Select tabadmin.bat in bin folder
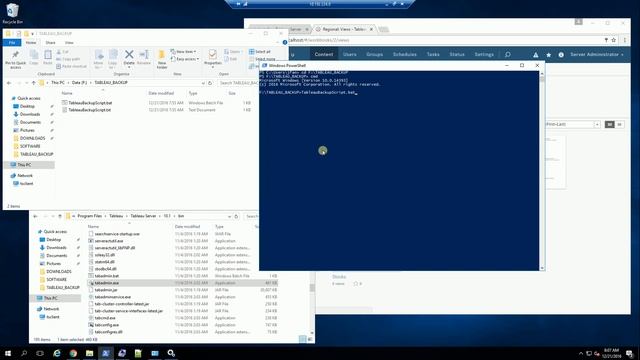The image size is (640, 360). [x=107, y=276]
